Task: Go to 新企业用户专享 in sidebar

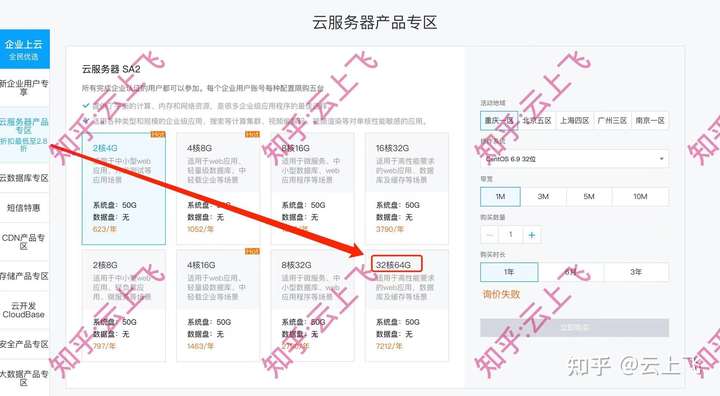Action: [24, 88]
